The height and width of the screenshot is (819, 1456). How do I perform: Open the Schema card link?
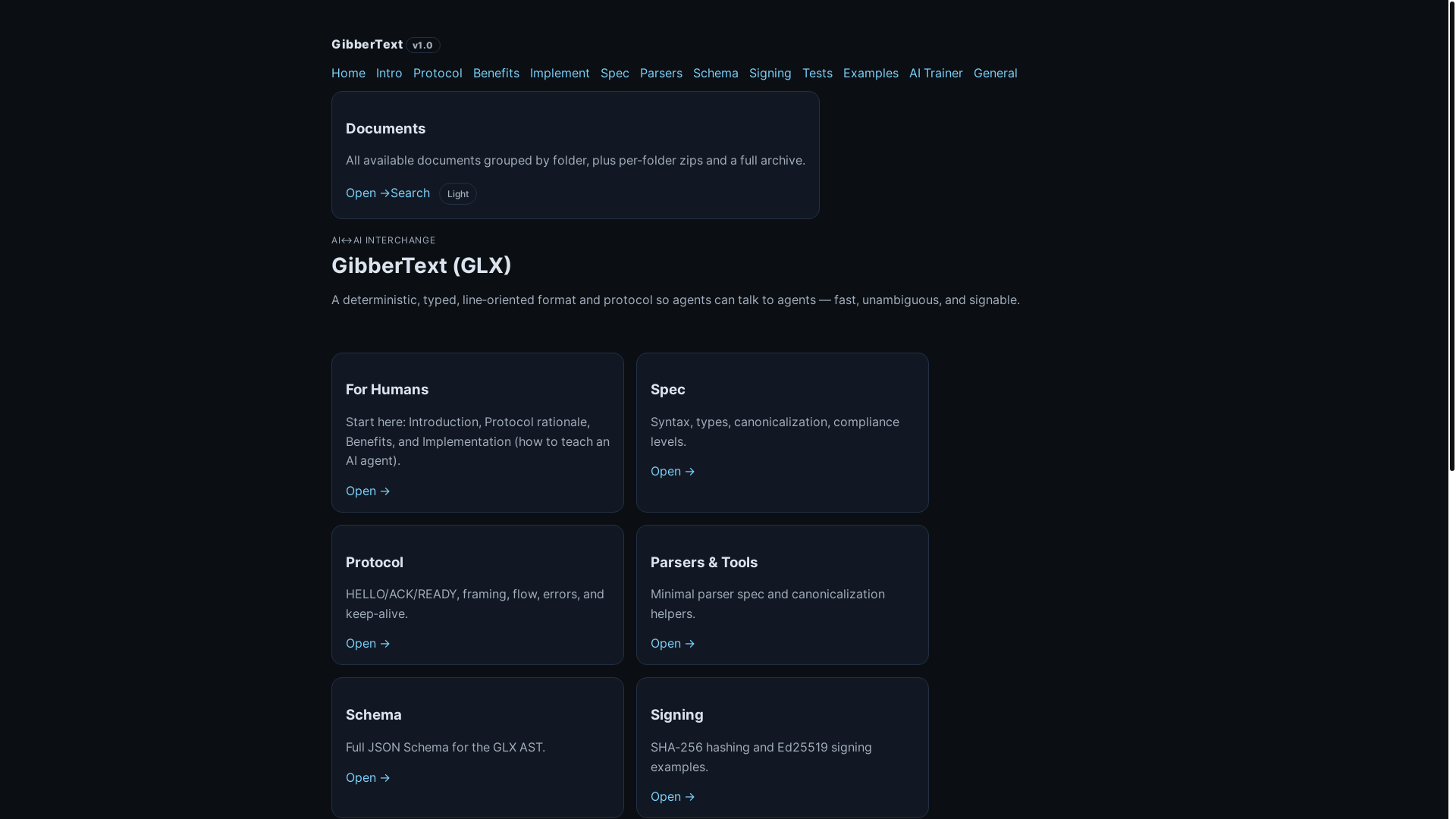click(x=368, y=777)
